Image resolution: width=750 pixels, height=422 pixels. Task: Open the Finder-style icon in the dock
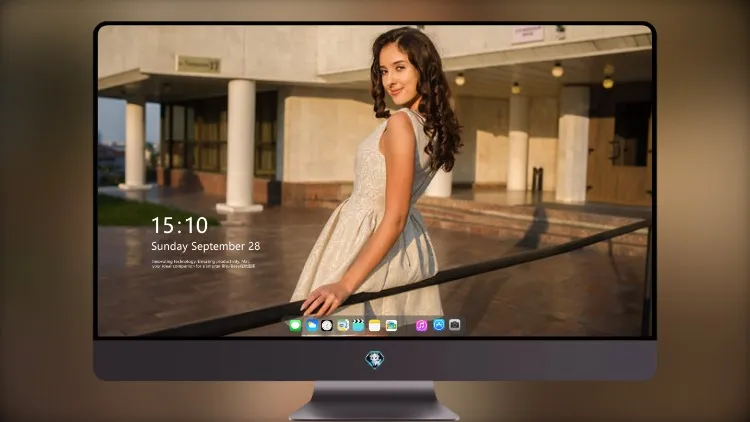pyautogui.click(x=343, y=325)
